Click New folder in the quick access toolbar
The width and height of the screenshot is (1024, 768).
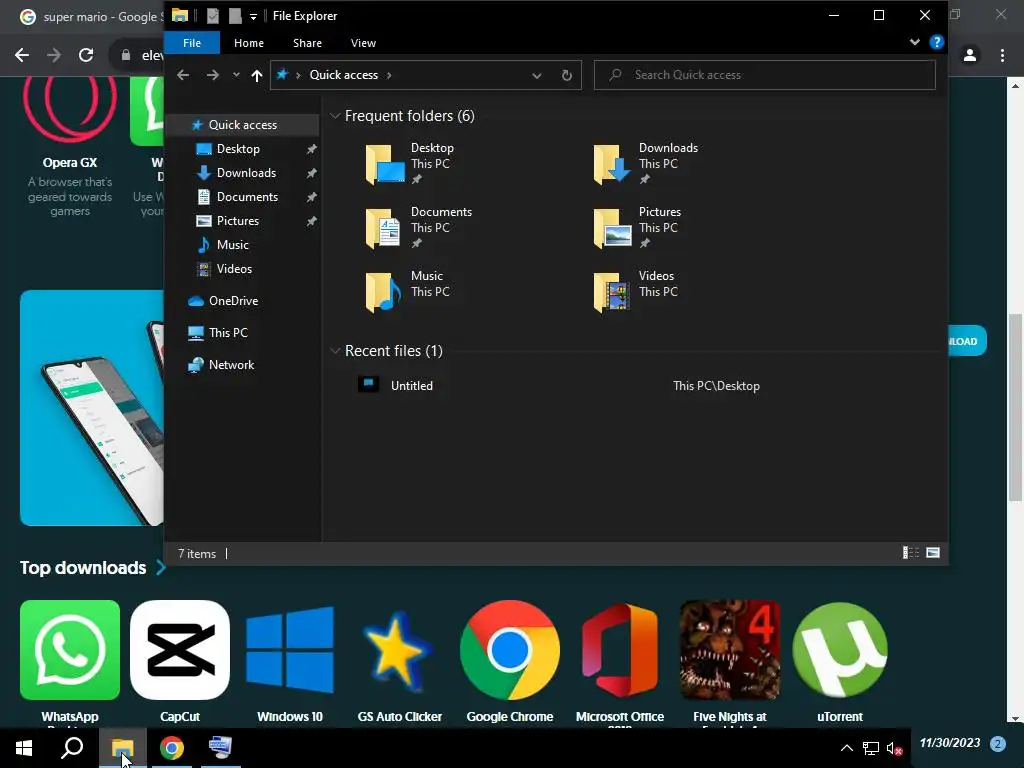235,16
